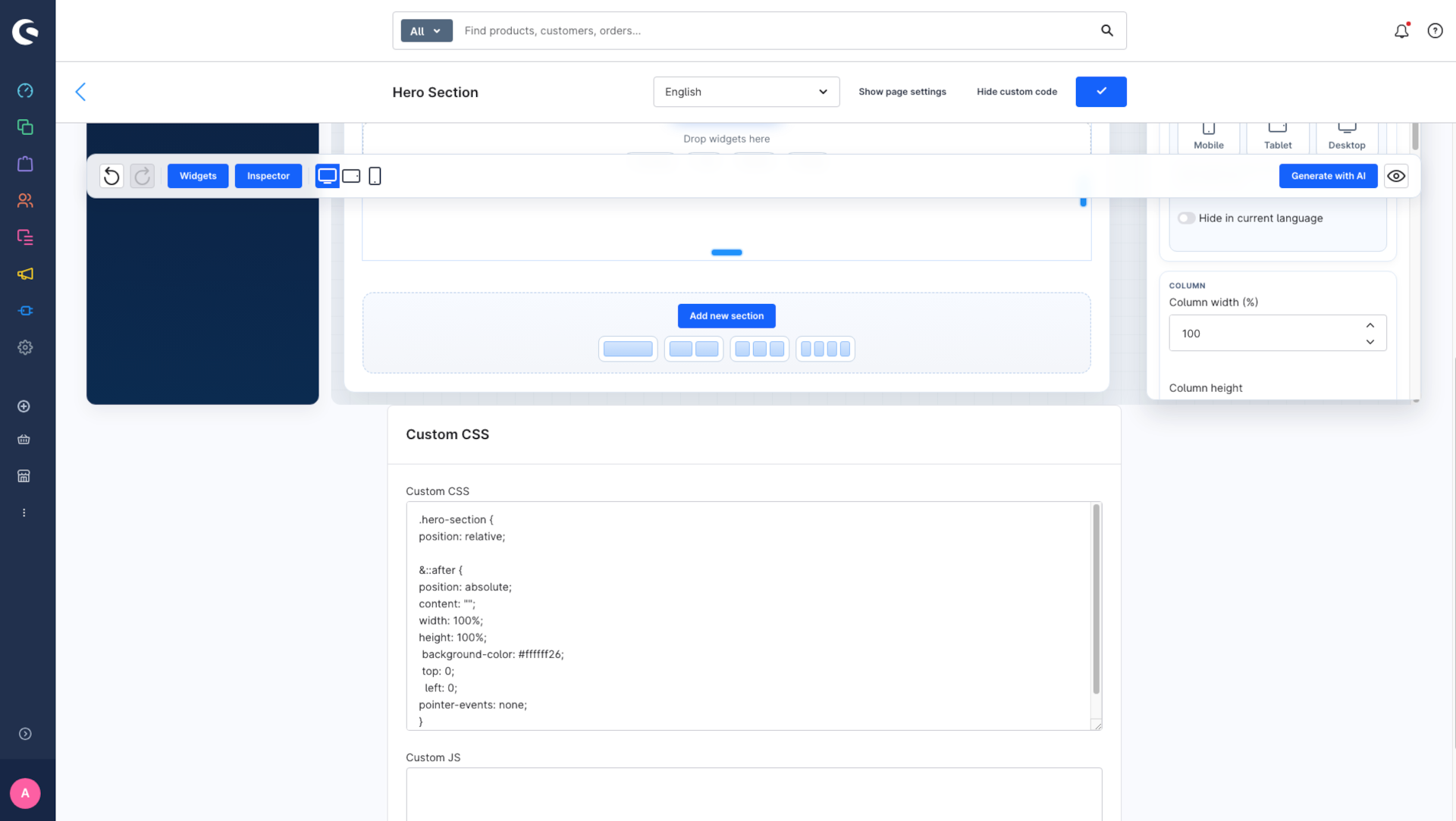This screenshot has width=1456, height=821.
Task: Open the All search filter dropdown
Action: click(426, 31)
